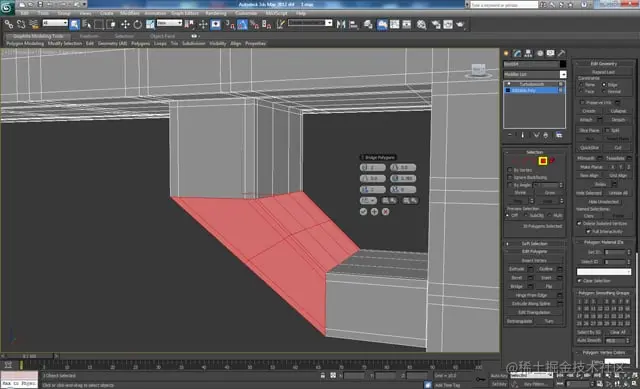Activate the Select and Scale tool
Viewport: 640px width, 389px height.
(x=150, y=24)
